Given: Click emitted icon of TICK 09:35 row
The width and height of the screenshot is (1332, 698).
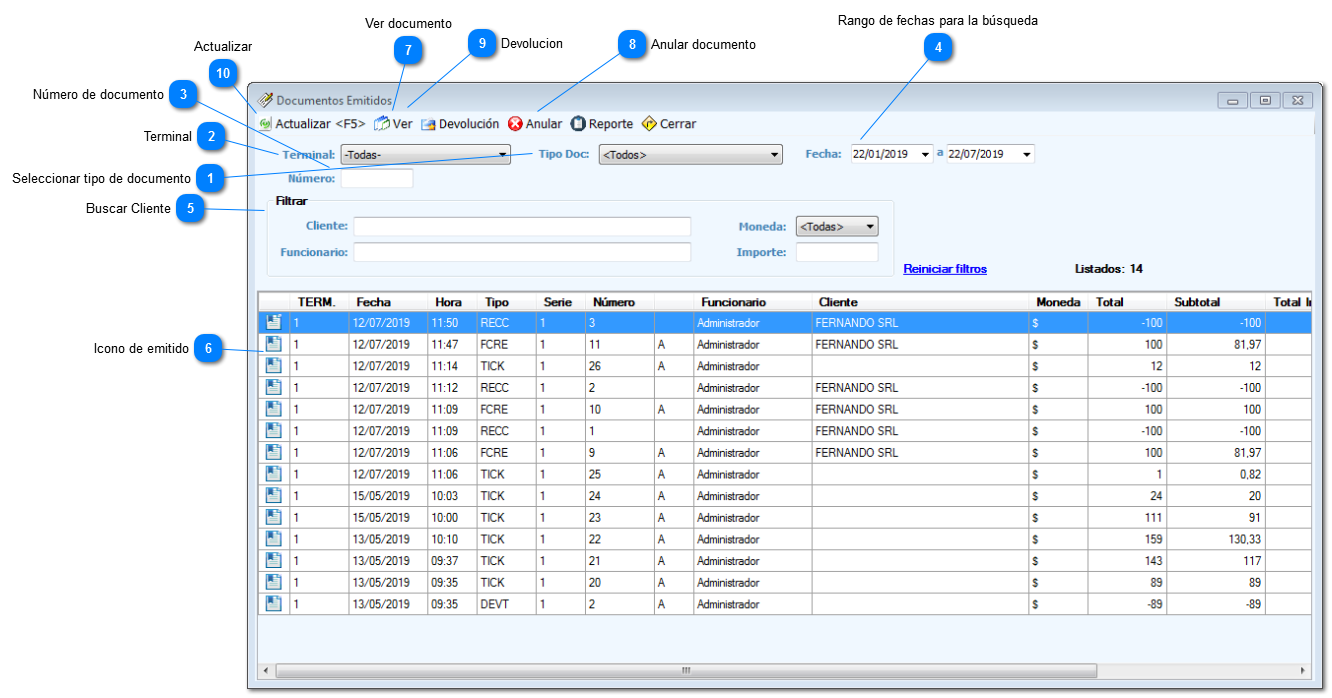Looking at the screenshot, I should (x=273, y=582).
